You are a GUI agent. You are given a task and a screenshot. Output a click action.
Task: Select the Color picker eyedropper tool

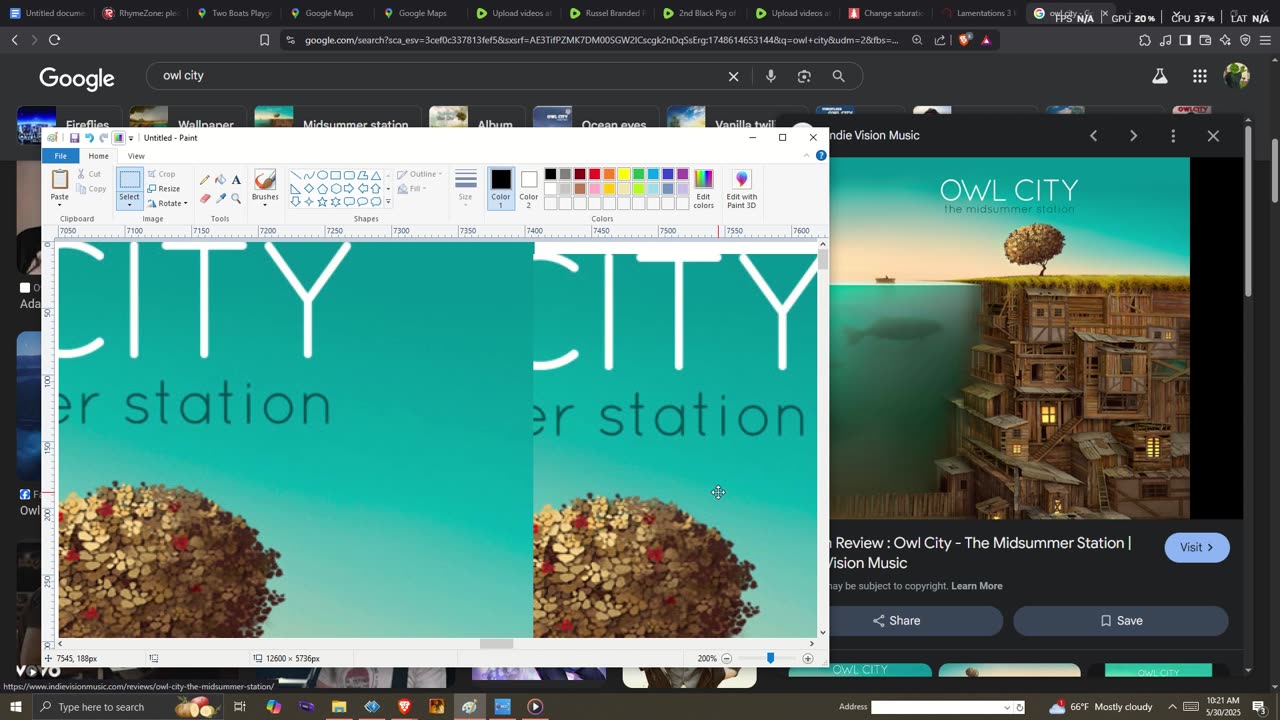[221, 198]
